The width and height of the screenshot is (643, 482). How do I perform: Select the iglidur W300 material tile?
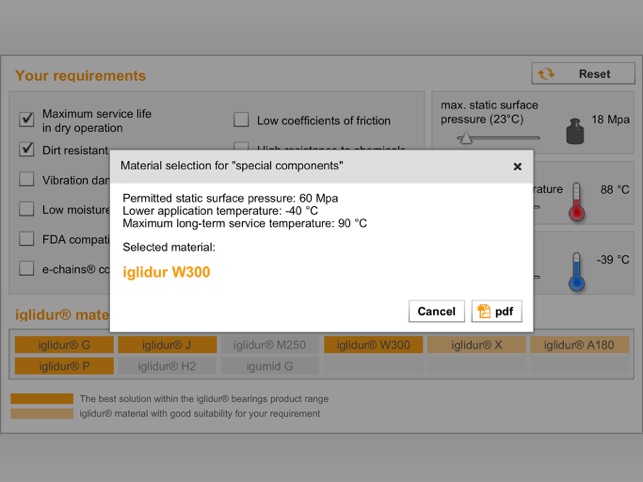point(373,345)
